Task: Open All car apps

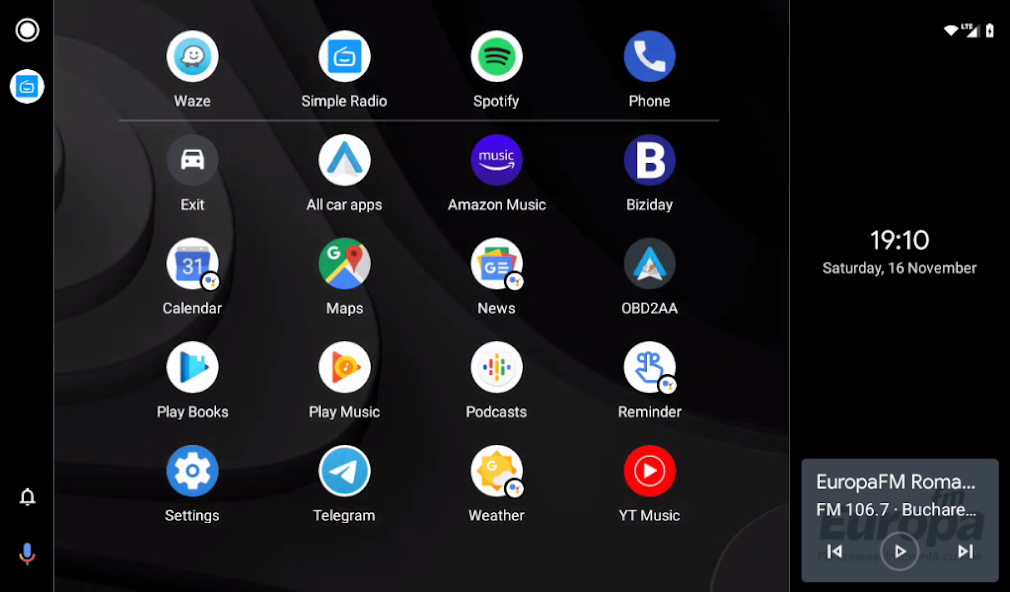Action: (344, 161)
